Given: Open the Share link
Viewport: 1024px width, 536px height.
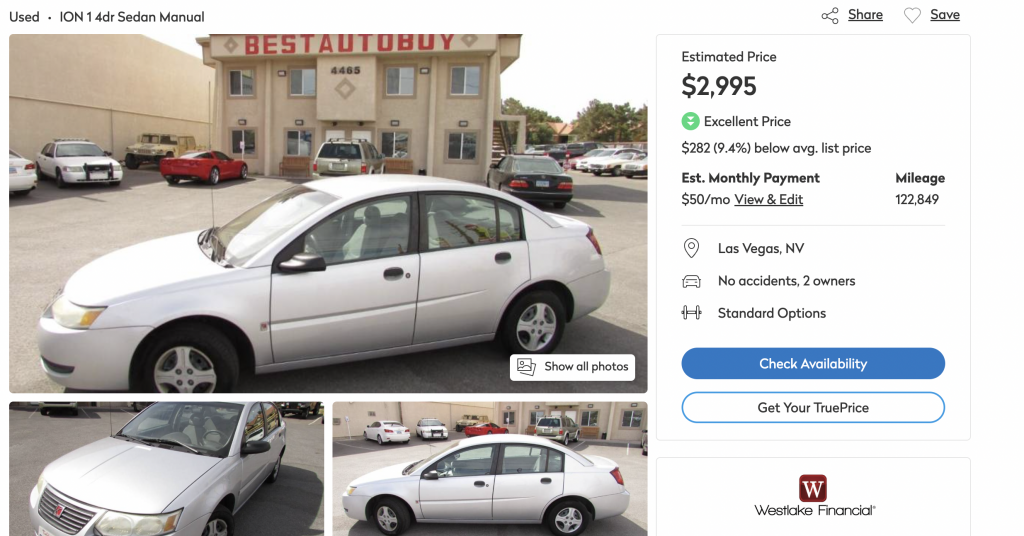Looking at the screenshot, I should click(x=865, y=15).
